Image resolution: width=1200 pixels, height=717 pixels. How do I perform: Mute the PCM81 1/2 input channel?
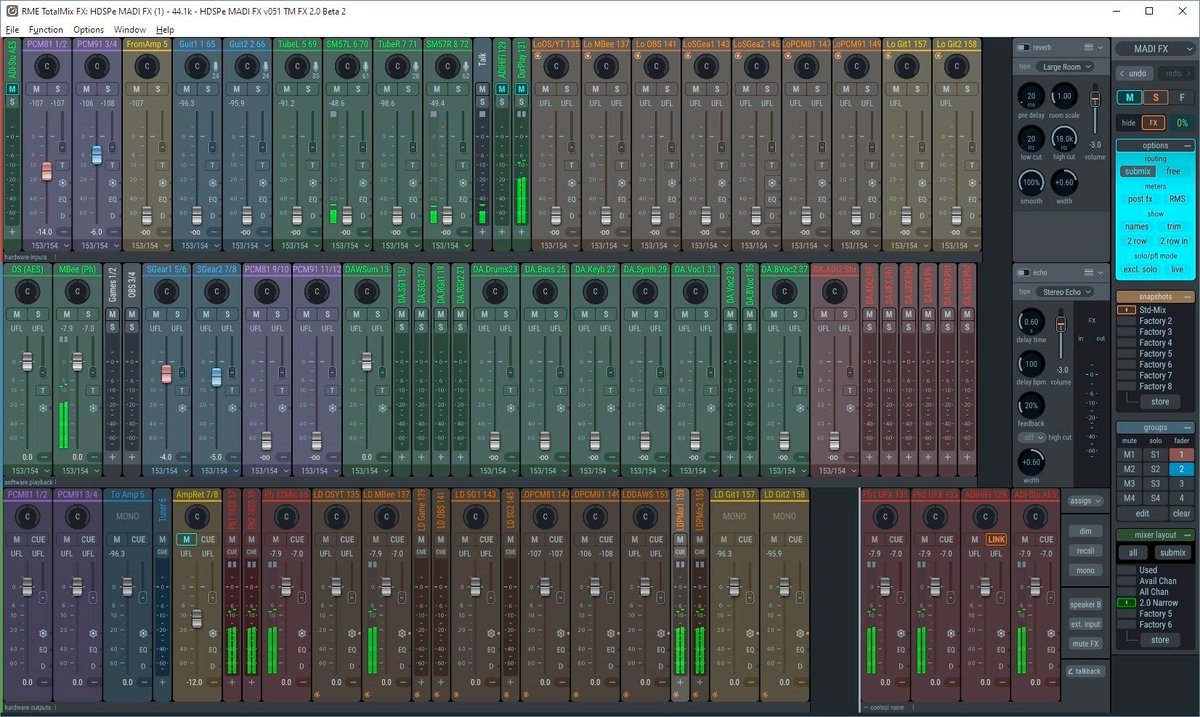36,89
